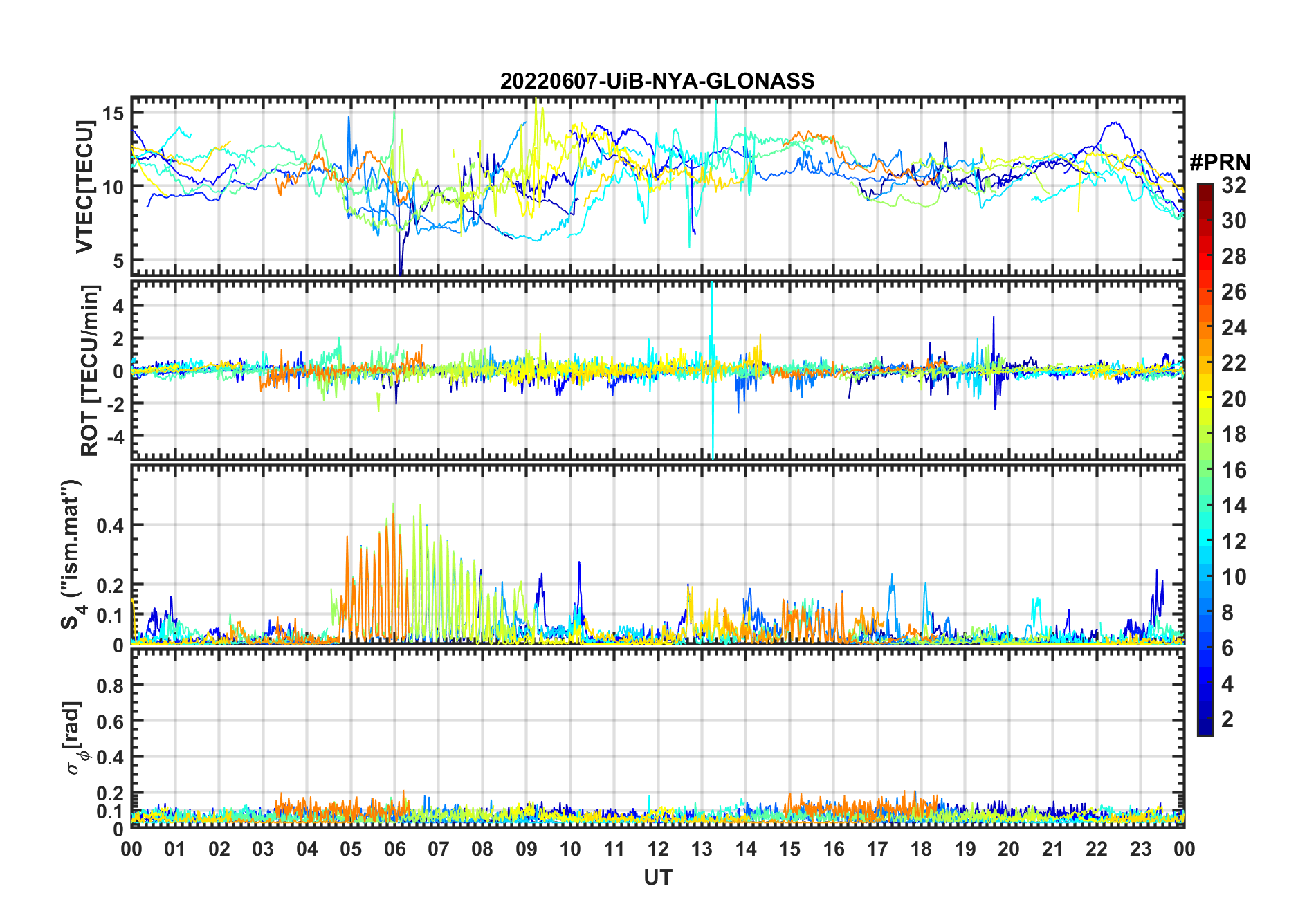Click the plot title 20220607-UiB-NYA-GLONASS
The image size is (1316, 920).
657,81
